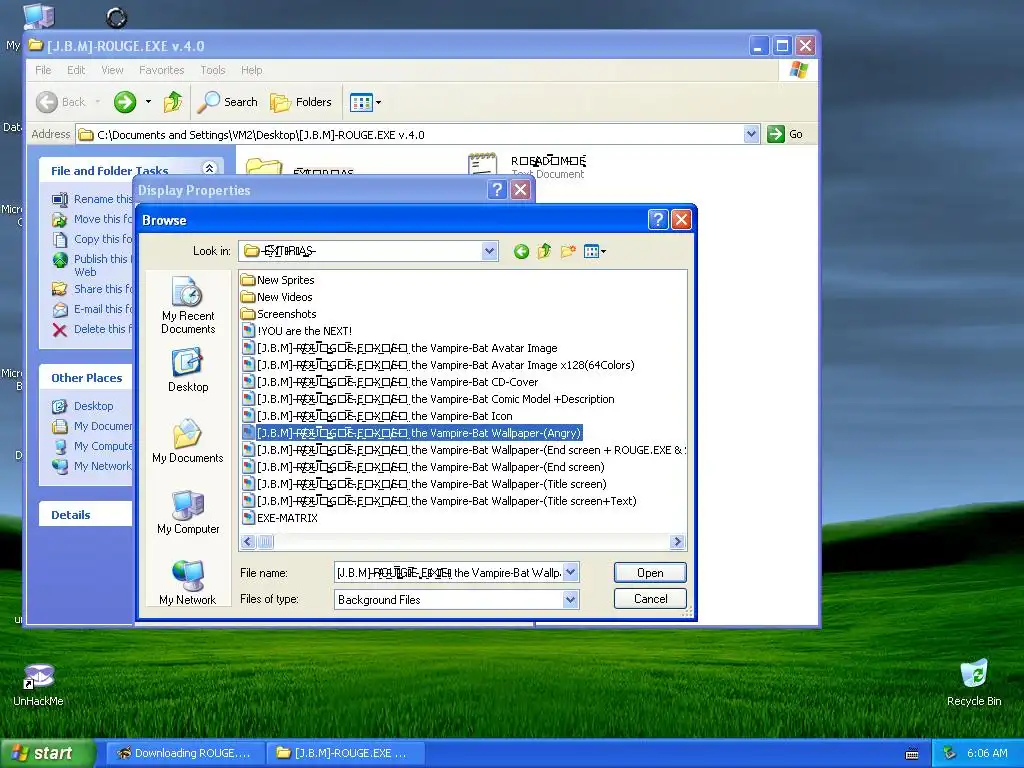Select the Vampire-Bat CD-Cover file
Viewport: 1024px width, 768px height.
click(x=390, y=381)
